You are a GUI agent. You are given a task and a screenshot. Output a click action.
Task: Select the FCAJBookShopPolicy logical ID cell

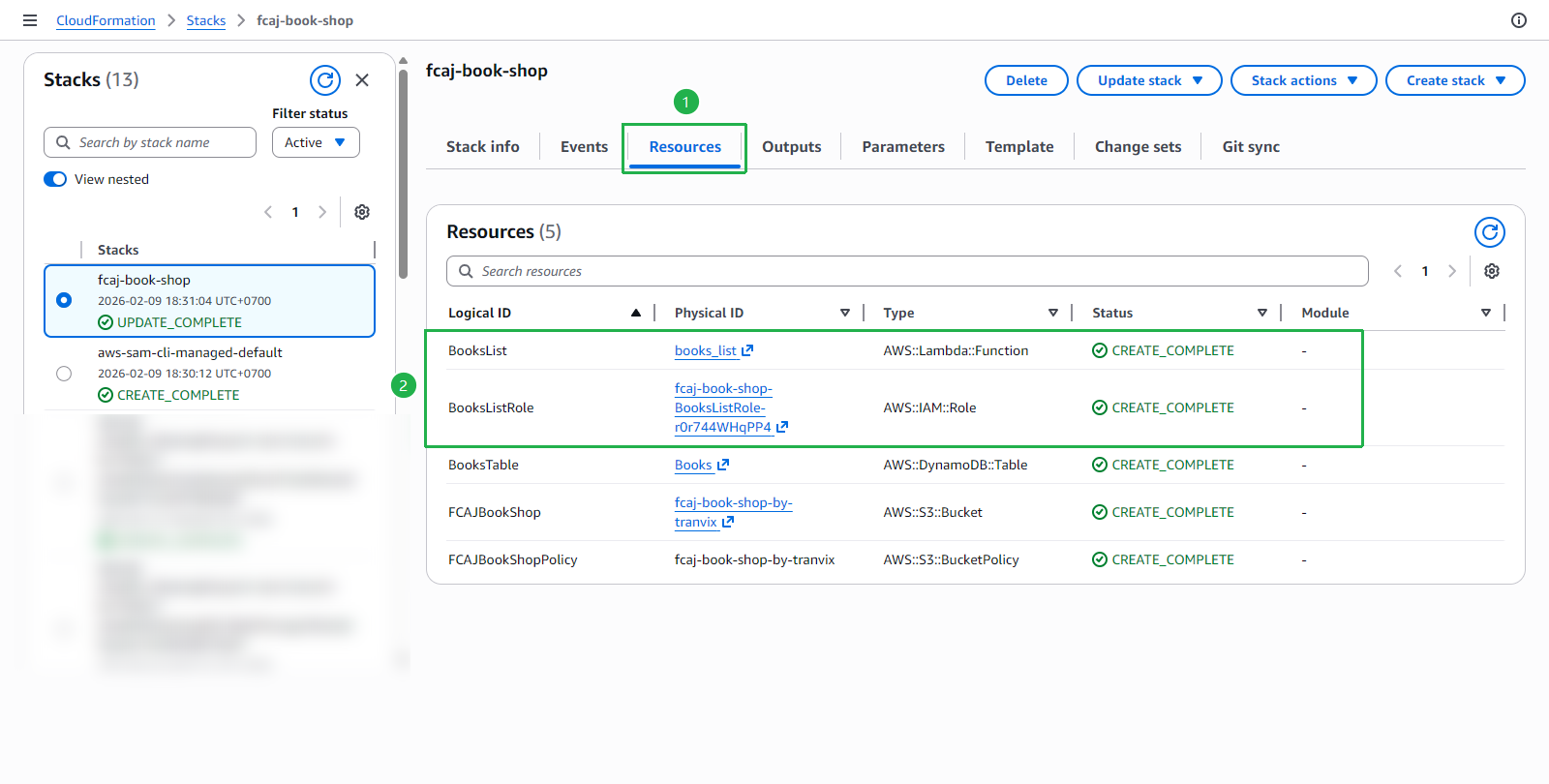click(512, 559)
